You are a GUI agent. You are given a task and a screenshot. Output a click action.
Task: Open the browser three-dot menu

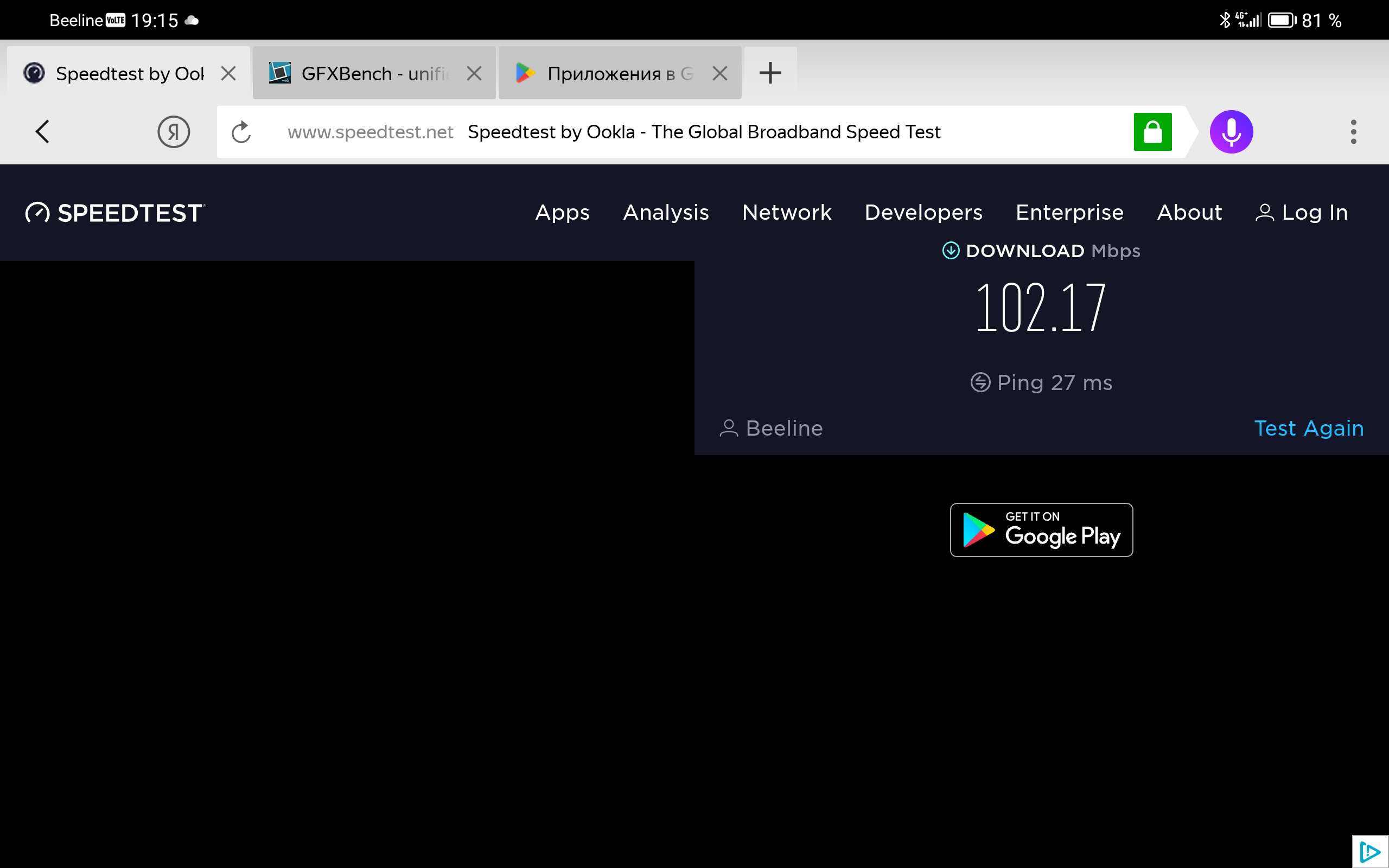[x=1353, y=131]
